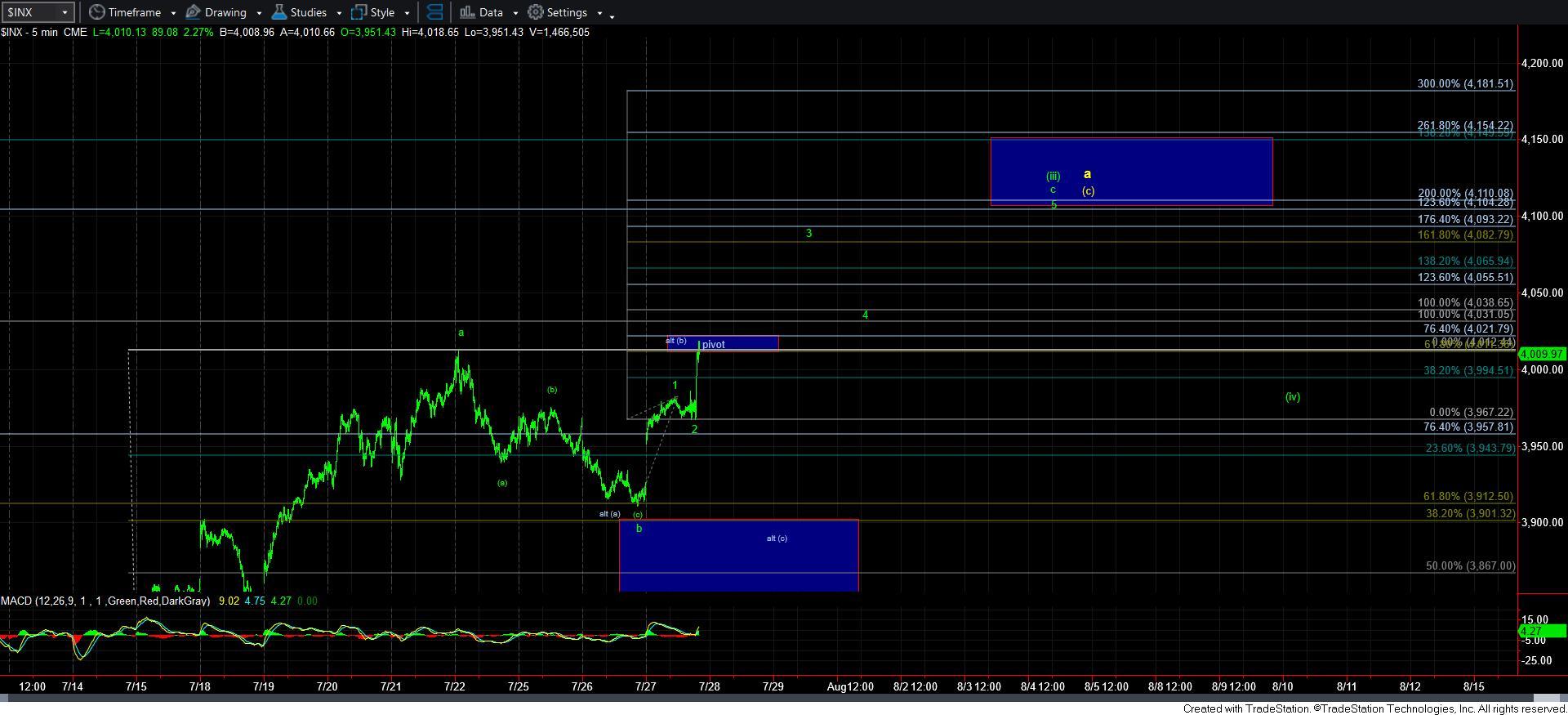Select the 'alt (a)' wave label
The width and height of the screenshot is (1568, 715).
point(609,514)
